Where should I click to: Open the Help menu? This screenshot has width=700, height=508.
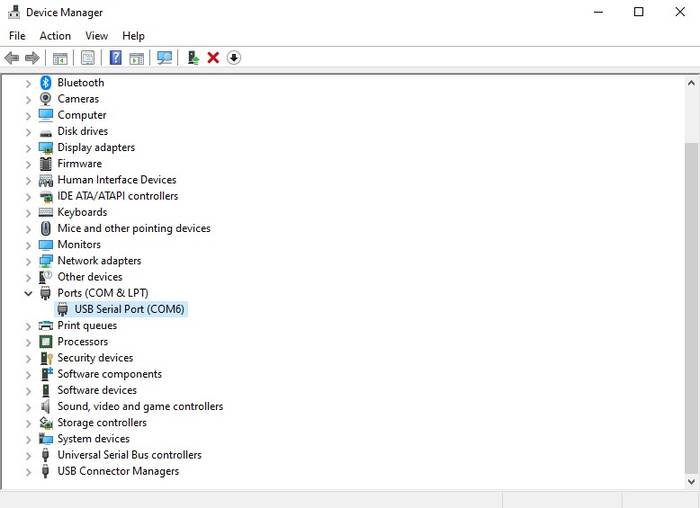pyautogui.click(x=133, y=36)
